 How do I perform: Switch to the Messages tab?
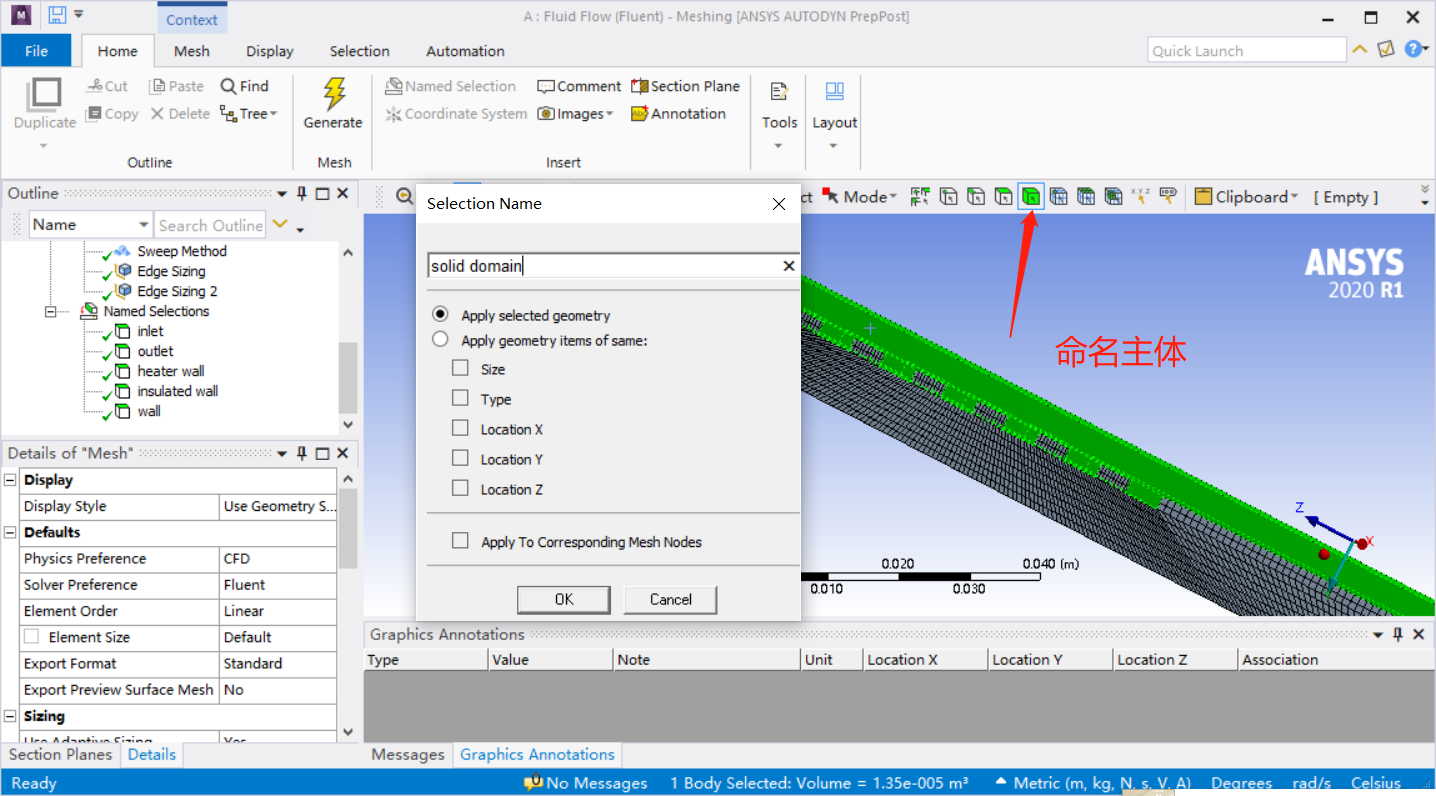coord(408,754)
